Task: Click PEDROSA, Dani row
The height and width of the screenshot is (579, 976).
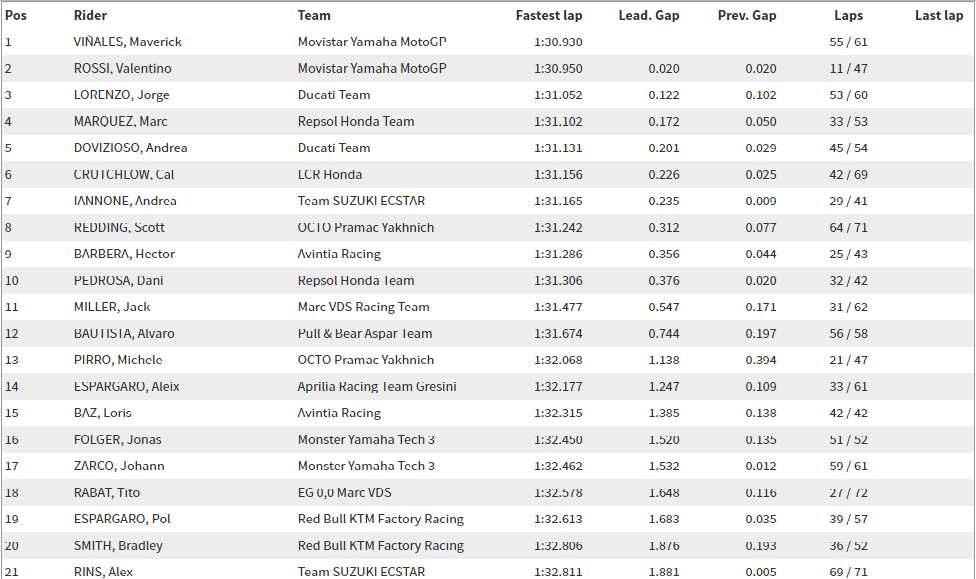Action: click(x=488, y=280)
